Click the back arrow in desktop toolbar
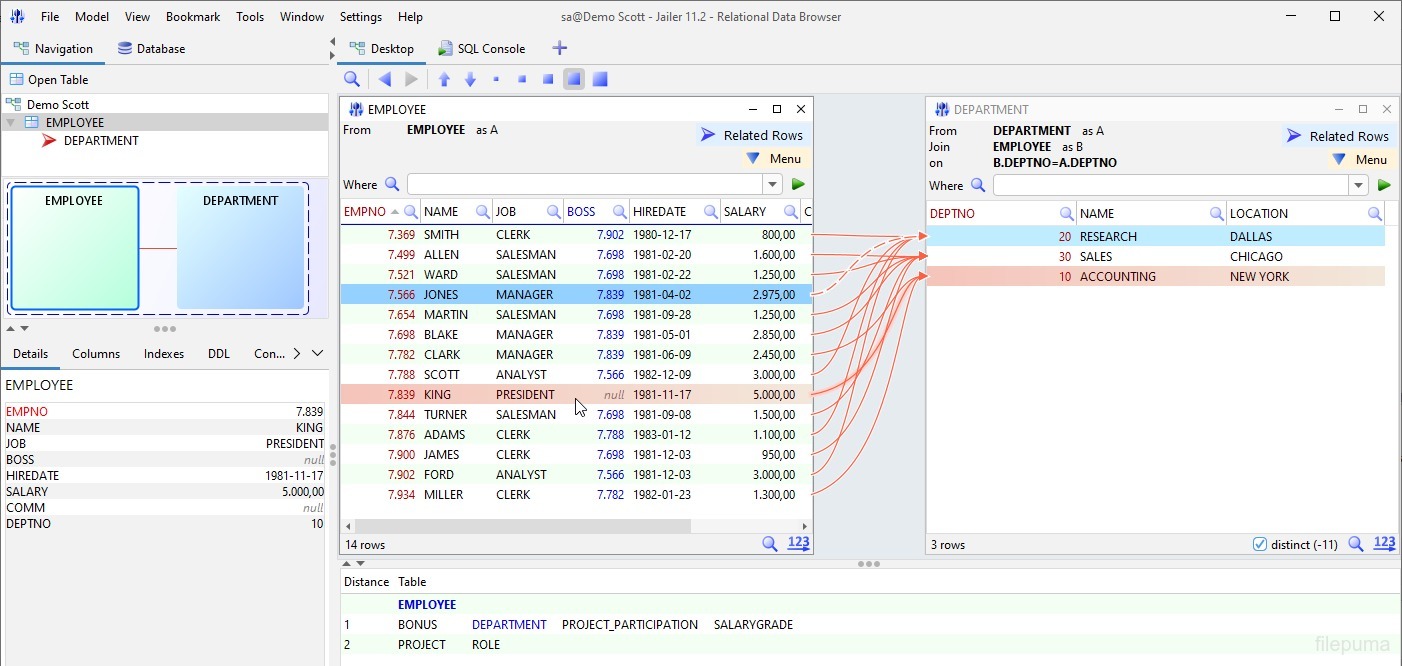1402x666 pixels. coord(385,79)
